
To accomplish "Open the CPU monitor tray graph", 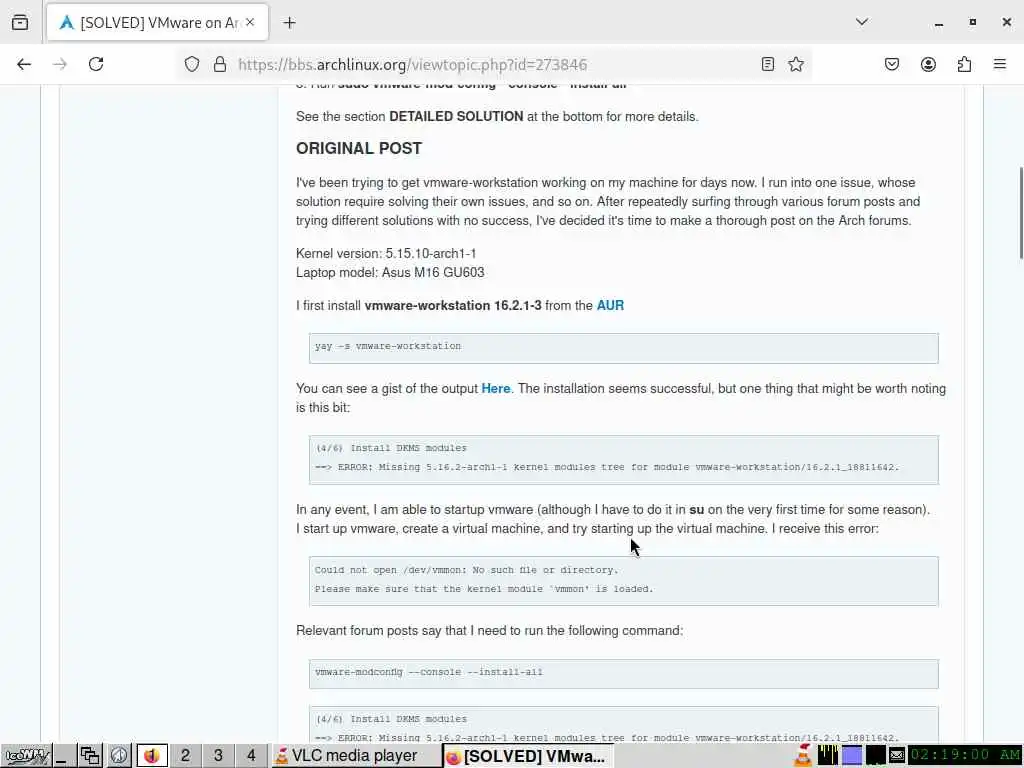I will (x=828, y=755).
